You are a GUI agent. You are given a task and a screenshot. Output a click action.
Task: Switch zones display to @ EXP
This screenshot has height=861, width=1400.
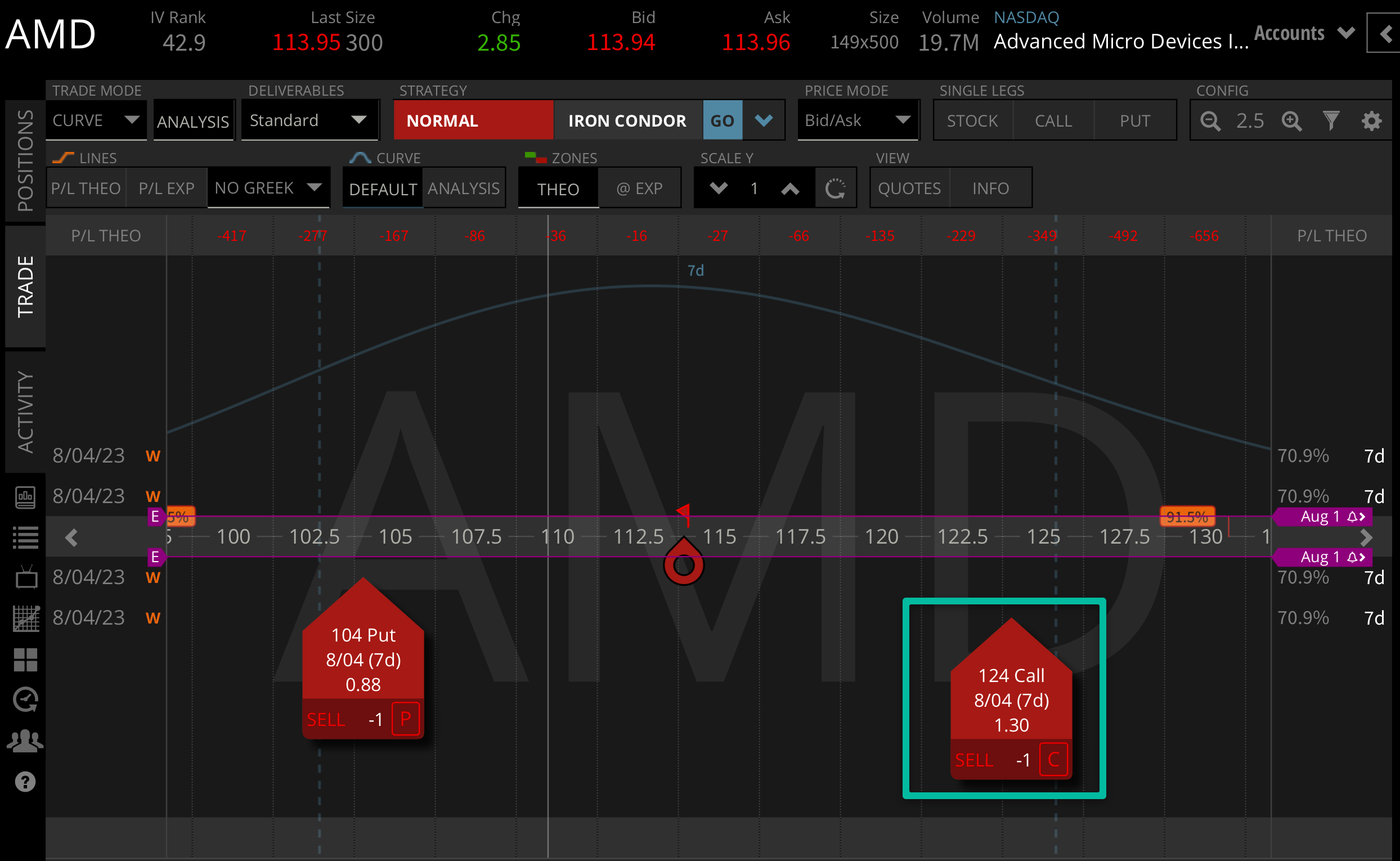(640, 188)
